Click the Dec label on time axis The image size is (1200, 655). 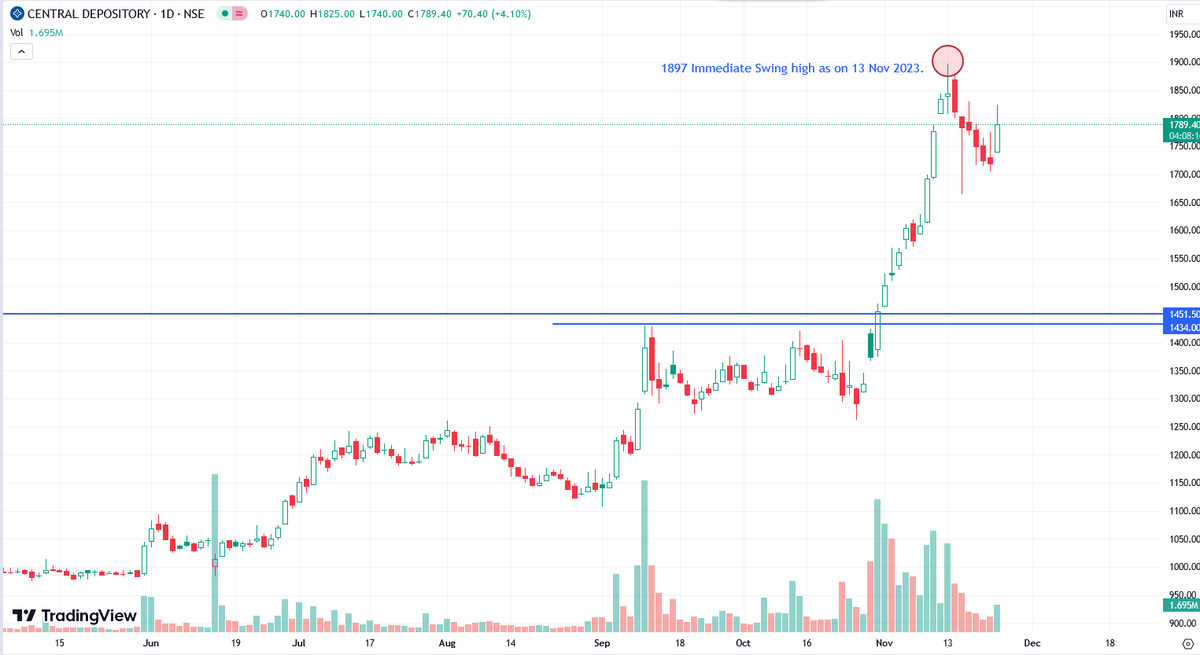tap(1033, 644)
